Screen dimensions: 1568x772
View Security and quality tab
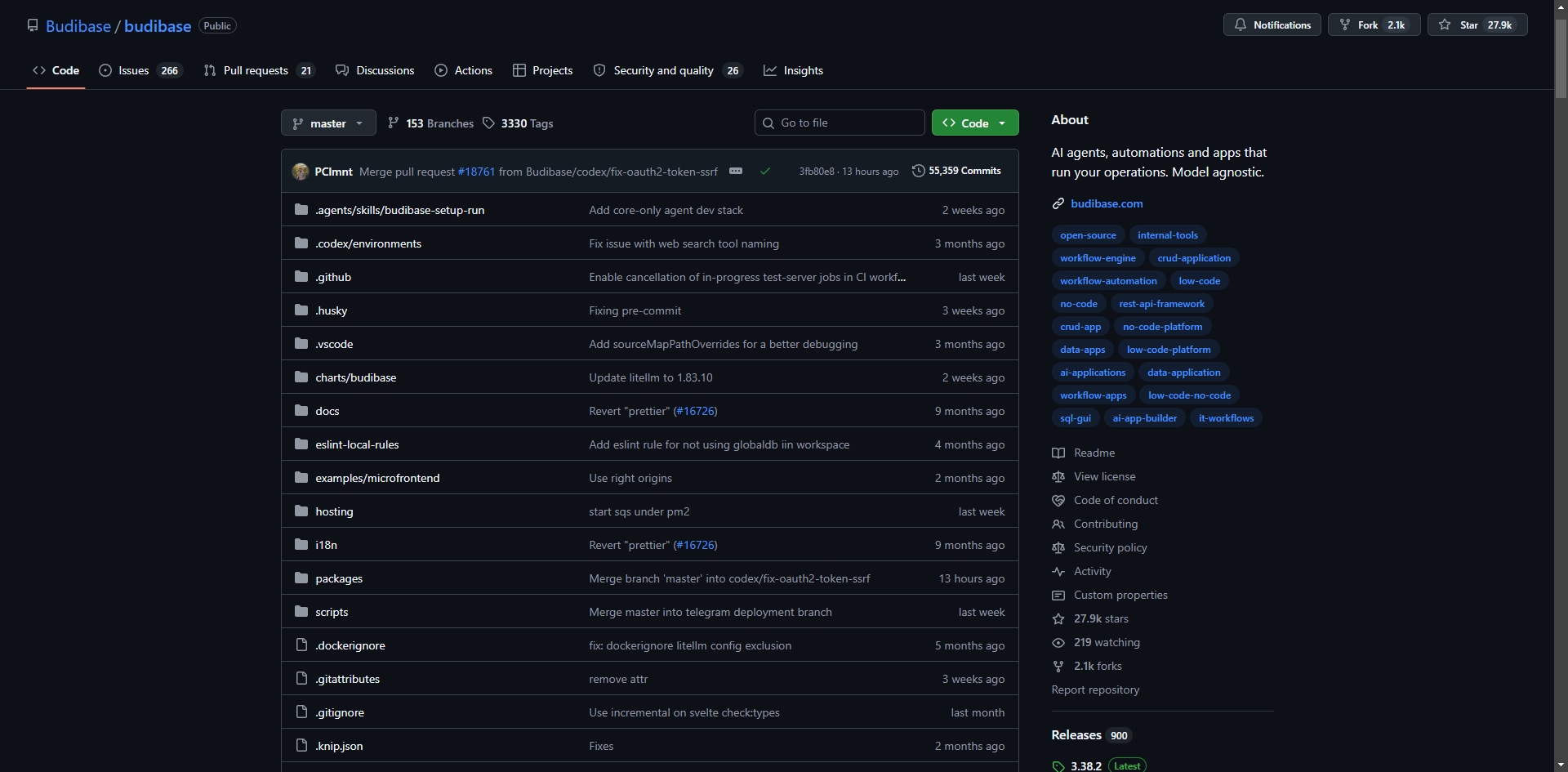tap(668, 71)
